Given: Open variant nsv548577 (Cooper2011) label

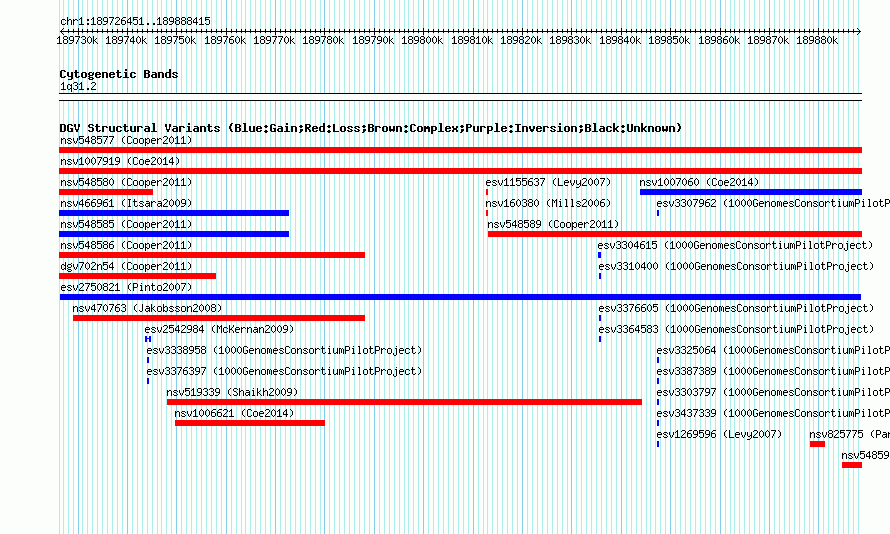Looking at the screenshot, I should 126,140.
